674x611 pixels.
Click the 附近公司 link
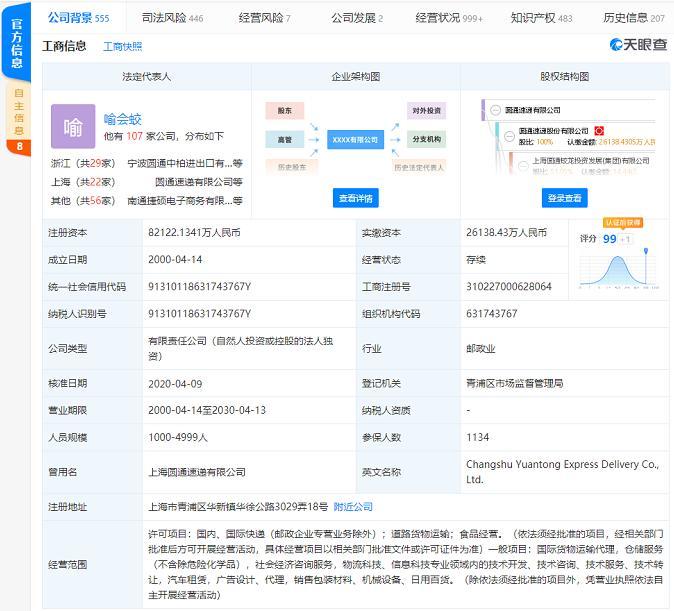pyautogui.click(x=353, y=507)
